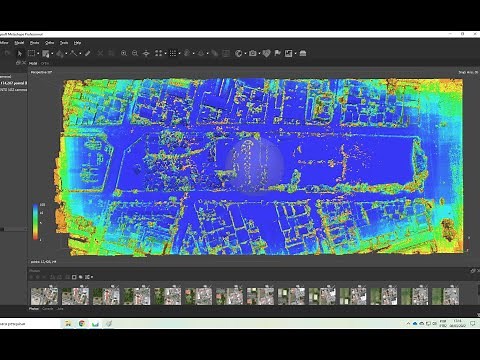The height and width of the screenshot is (360, 480).
Task: Open Google Chrome from the taskbar
Action: (x=82, y=324)
